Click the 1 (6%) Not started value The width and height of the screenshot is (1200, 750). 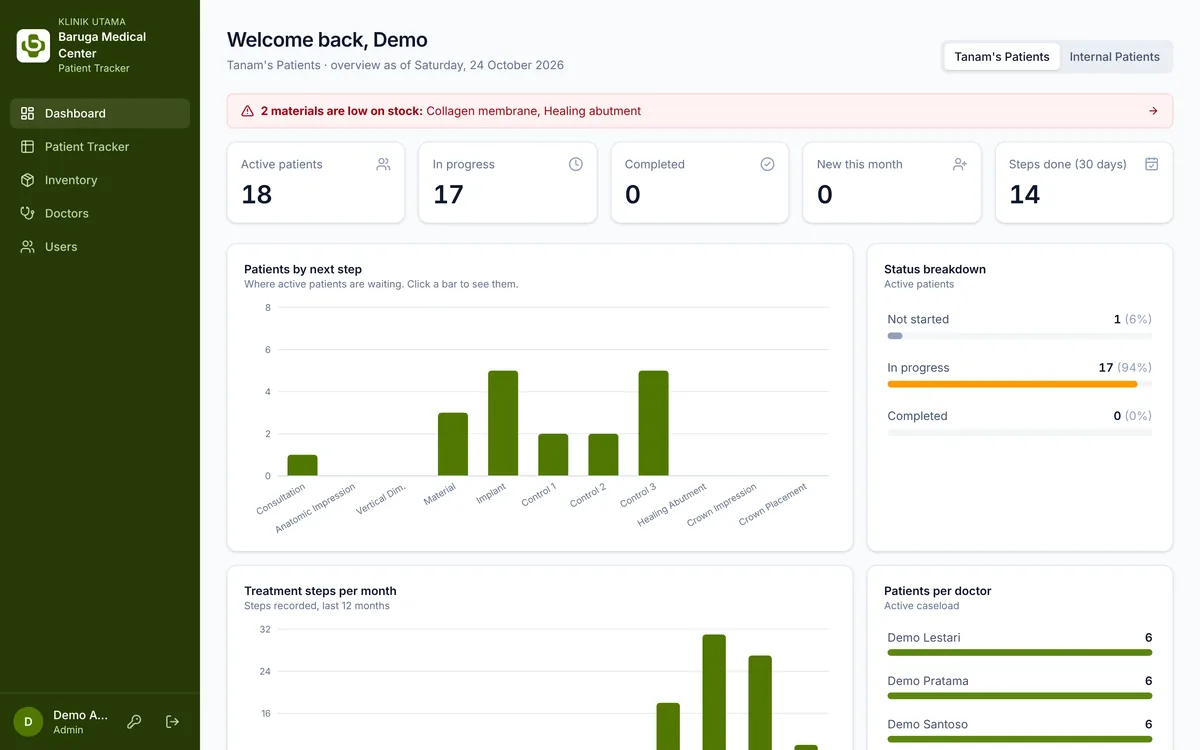click(x=1132, y=319)
